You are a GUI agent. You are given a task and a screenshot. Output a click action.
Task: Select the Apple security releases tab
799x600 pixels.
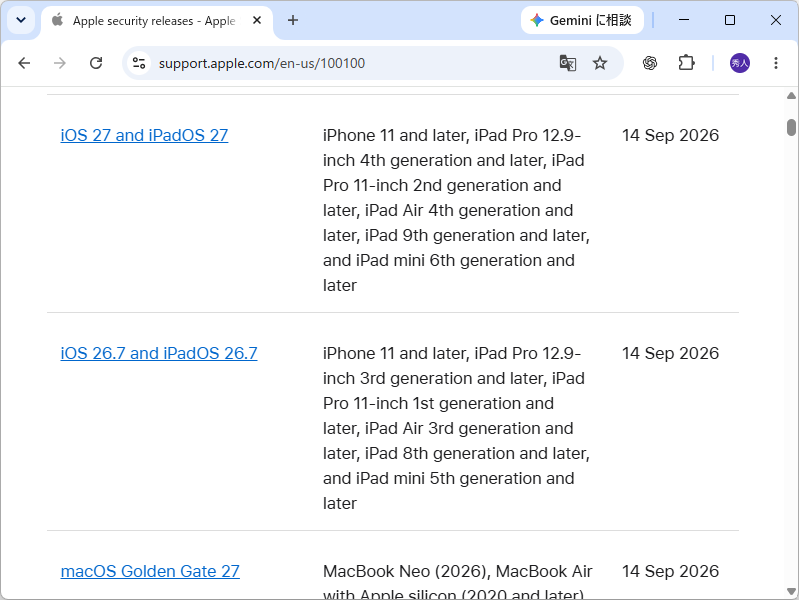(157, 21)
